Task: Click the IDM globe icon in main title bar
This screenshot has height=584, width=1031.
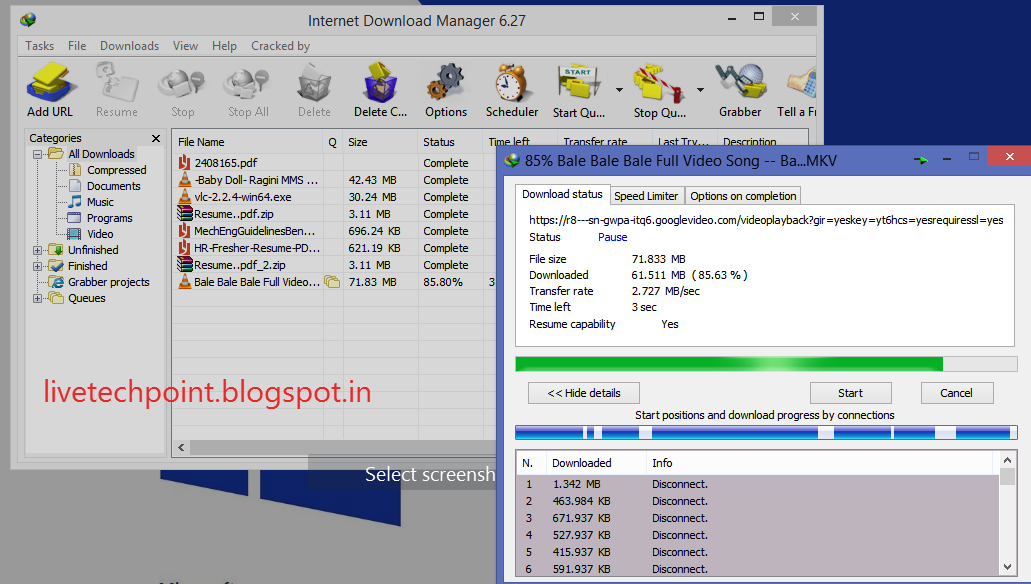Action: coord(28,20)
